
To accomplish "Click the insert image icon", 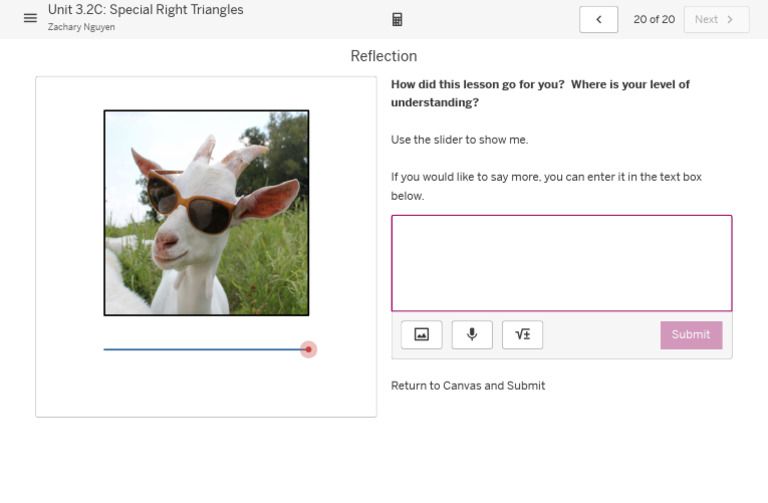I will coord(421,335).
